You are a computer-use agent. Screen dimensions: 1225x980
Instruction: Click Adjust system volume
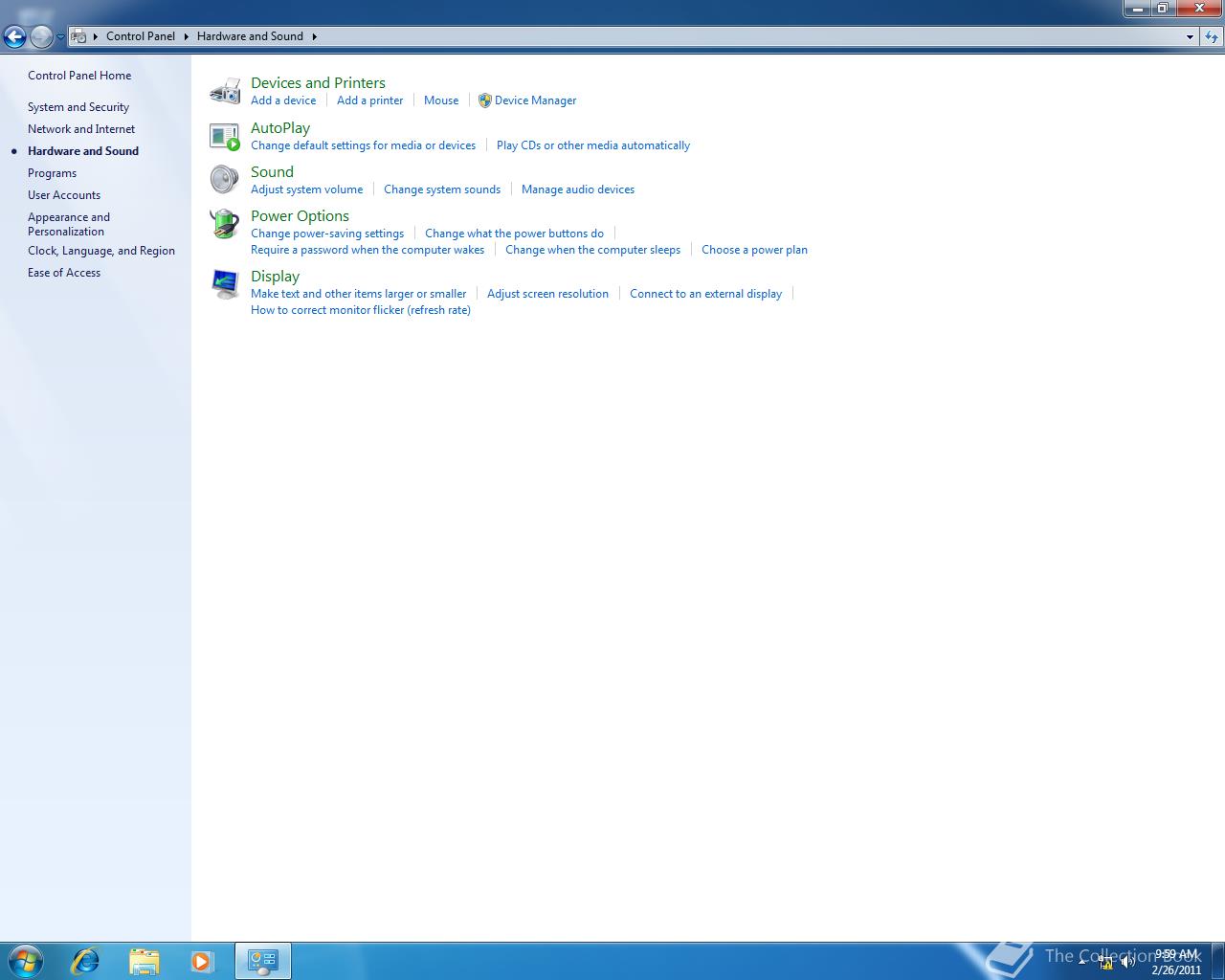306,189
